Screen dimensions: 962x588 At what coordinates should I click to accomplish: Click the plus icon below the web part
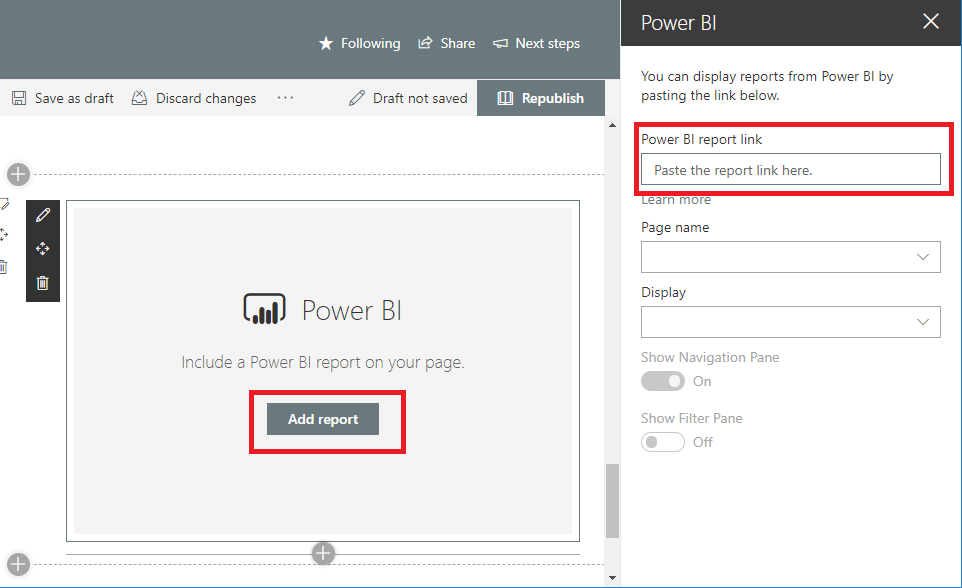click(323, 553)
